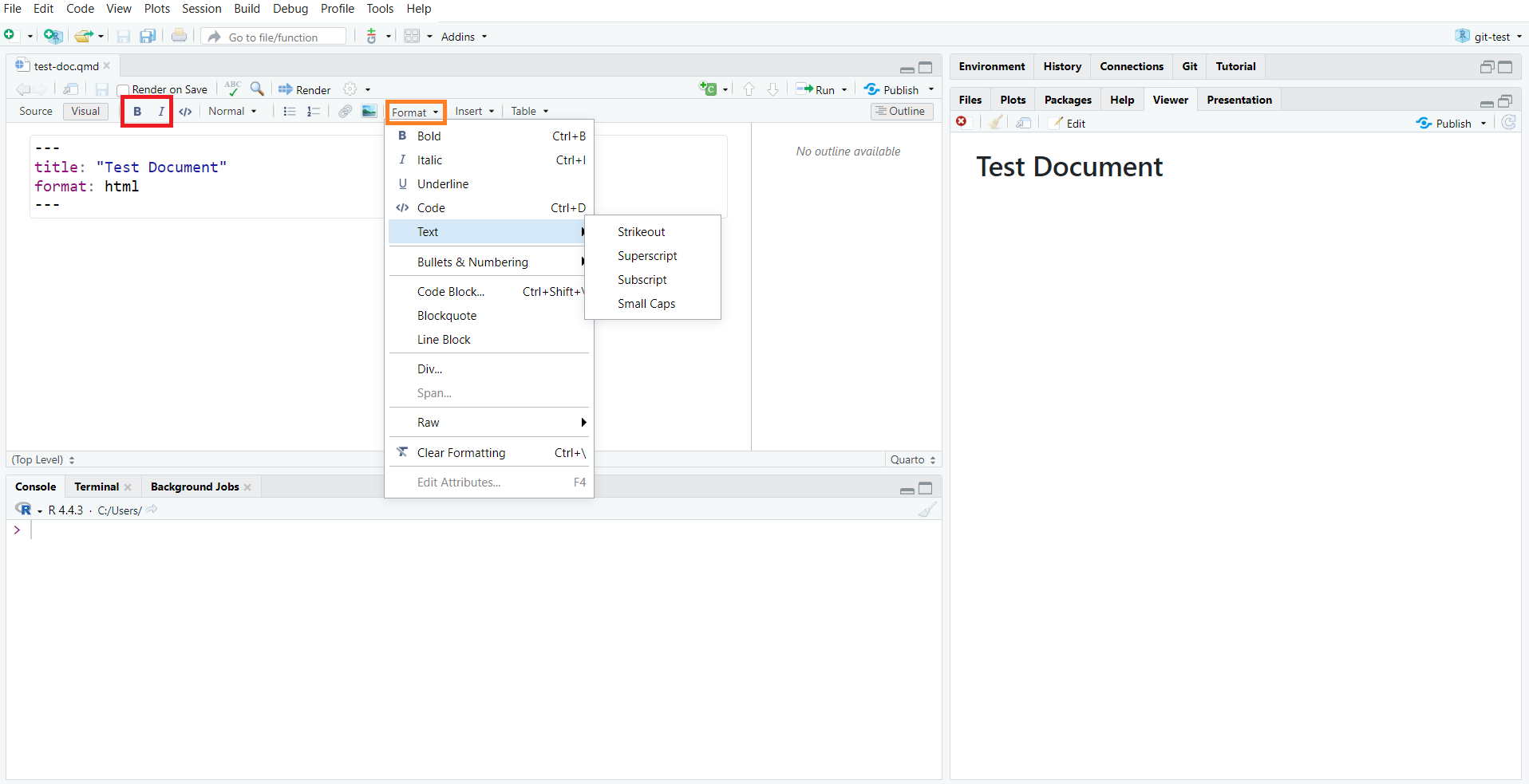The width and height of the screenshot is (1529, 784).
Task: Click the bulleted list icon
Action: [x=289, y=111]
